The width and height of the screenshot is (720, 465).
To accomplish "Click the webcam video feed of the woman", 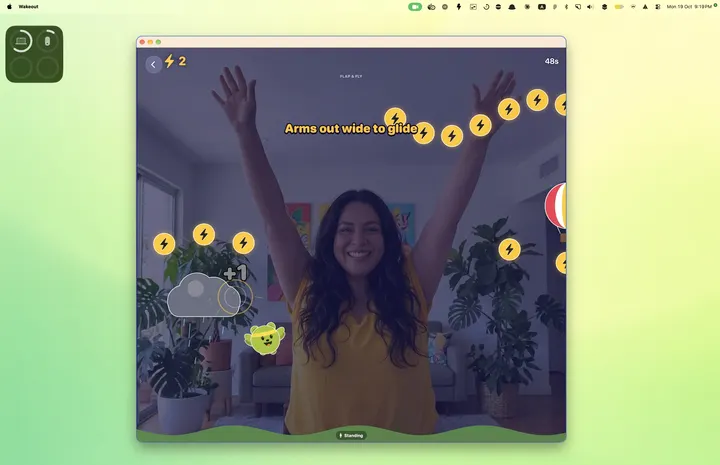I will click(351, 245).
